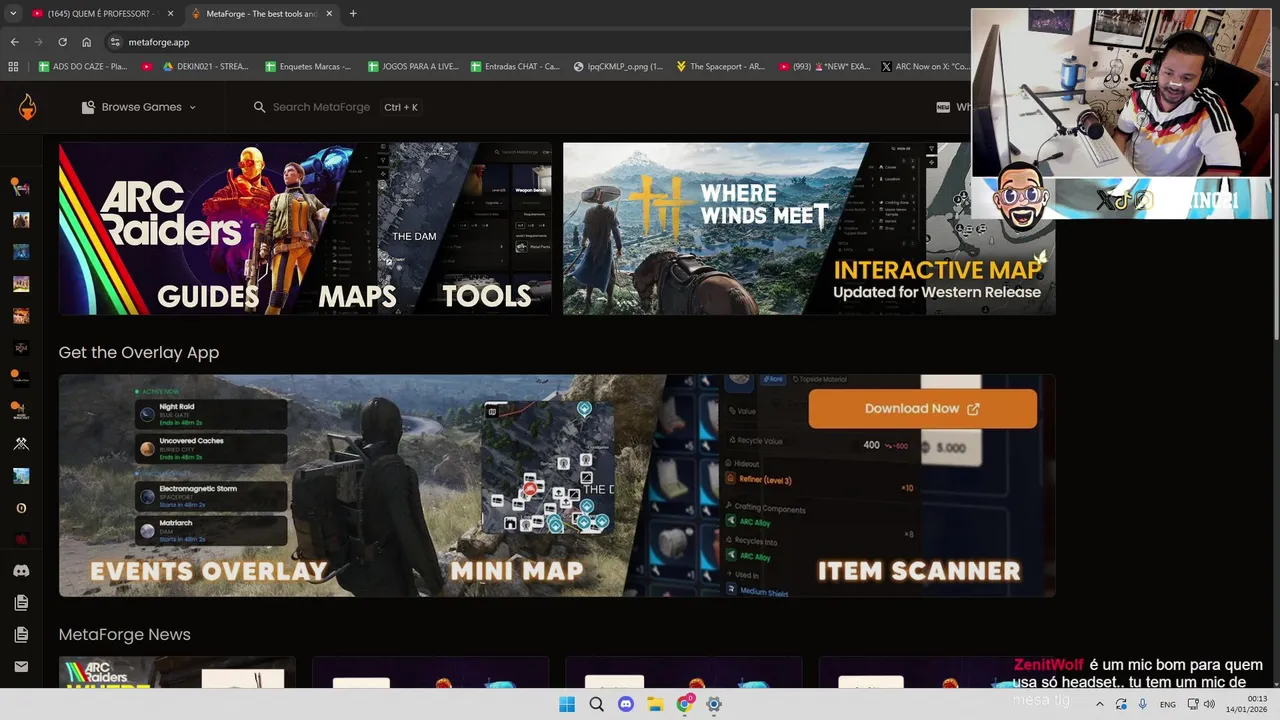Screen dimensions: 1280x720
Task: Switch to the QUEM É PROFESSOR YouTube tab
Action: pyautogui.click(x=99, y=14)
